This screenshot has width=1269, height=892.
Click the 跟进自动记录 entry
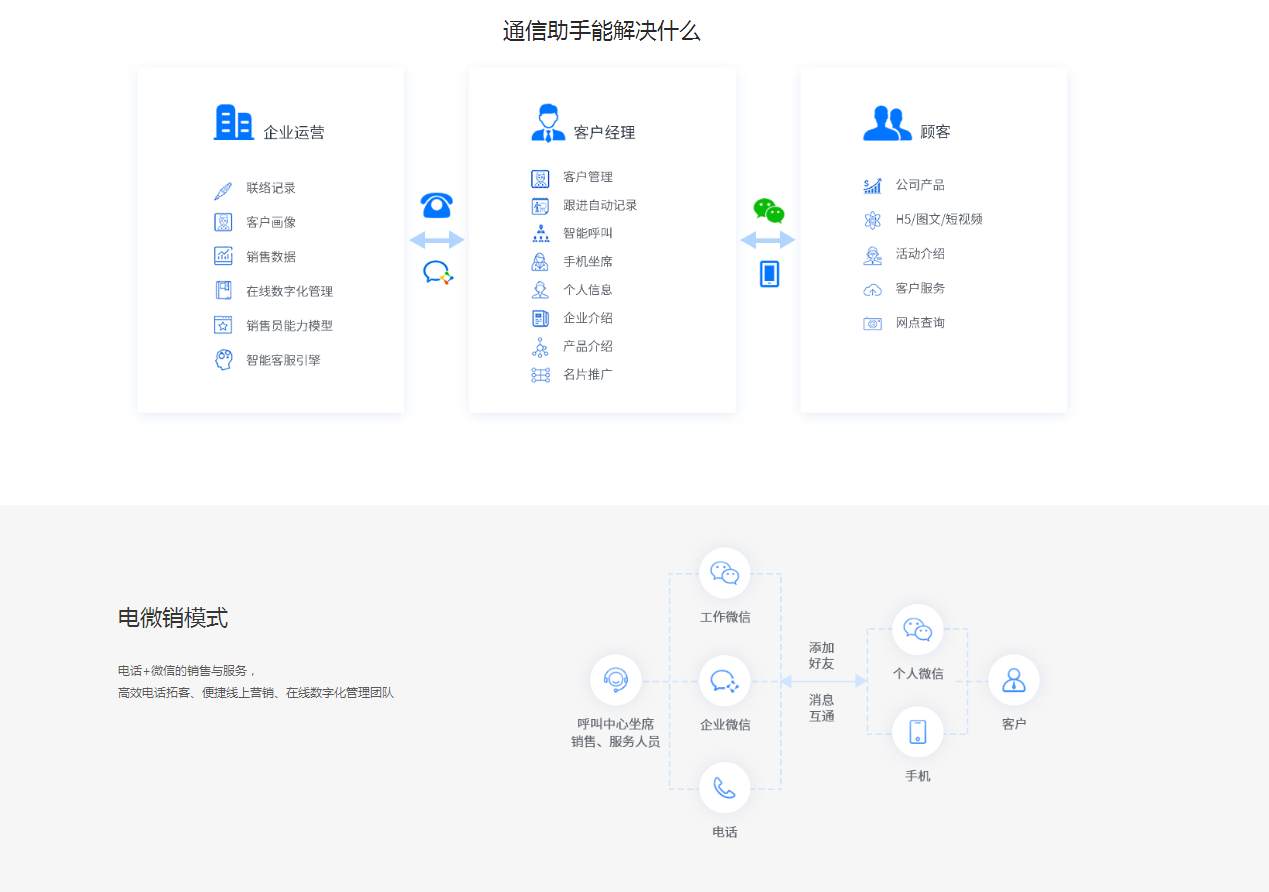[x=599, y=206]
